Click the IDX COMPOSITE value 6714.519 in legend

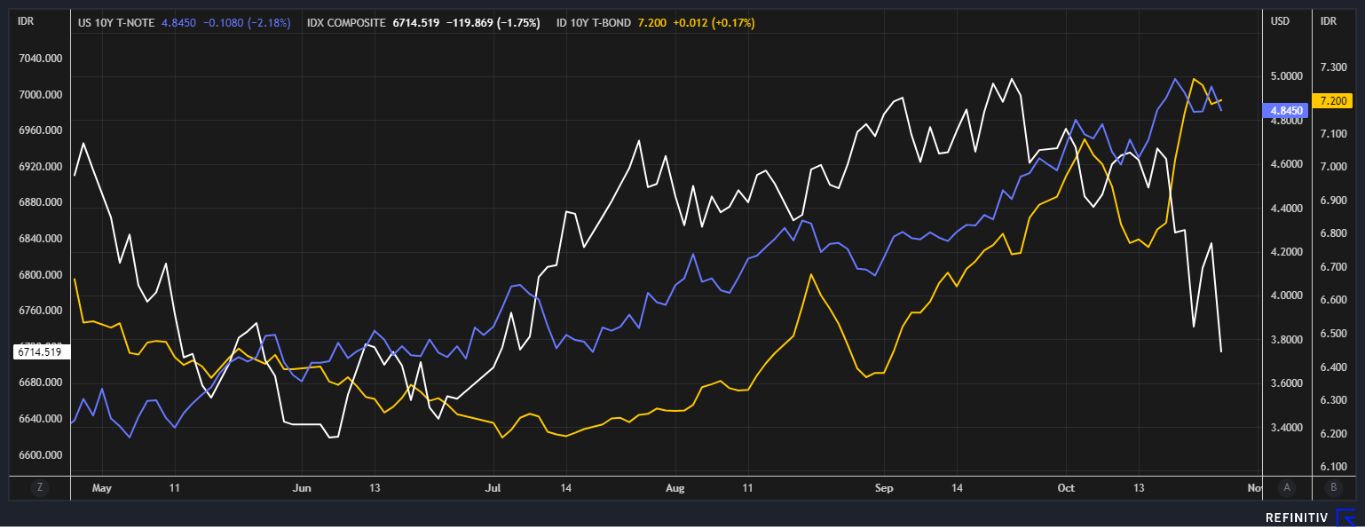[x=414, y=21]
